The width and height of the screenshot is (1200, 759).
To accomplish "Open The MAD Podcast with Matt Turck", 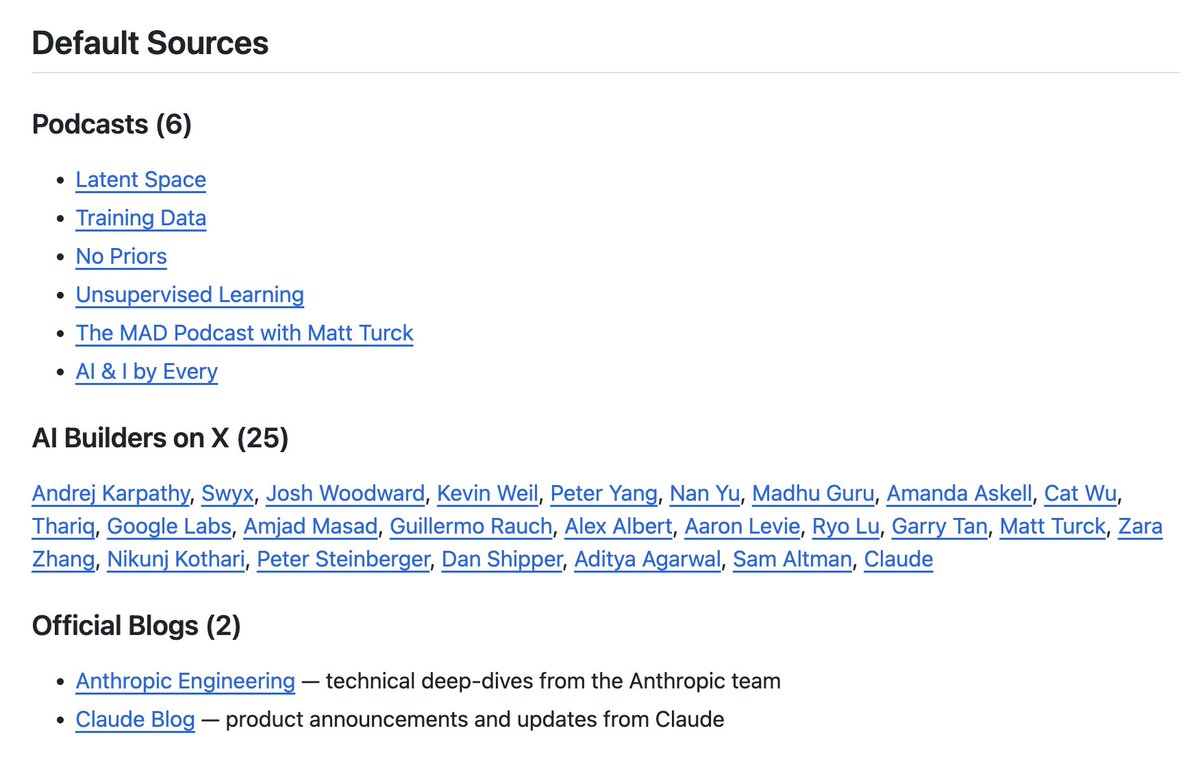I will (244, 333).
